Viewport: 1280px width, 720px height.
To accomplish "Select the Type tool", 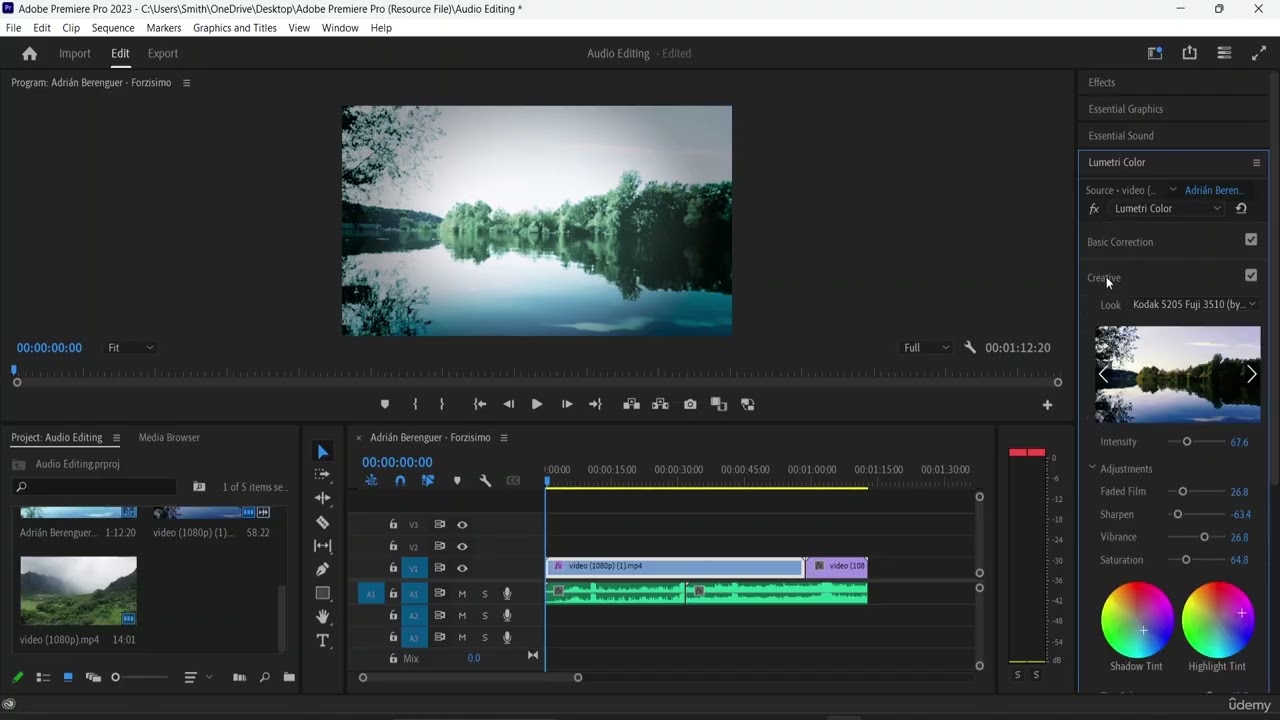I will (x=322, y=640).
